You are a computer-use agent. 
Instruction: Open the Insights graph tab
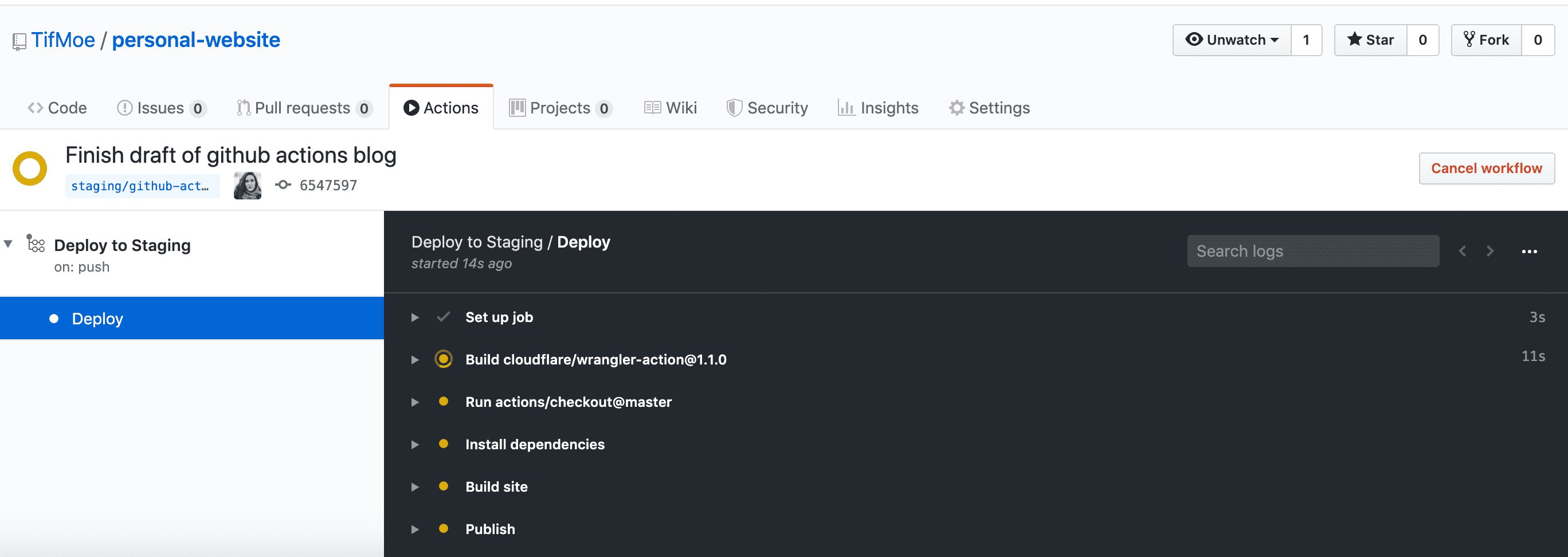click(x=878, y=108)
